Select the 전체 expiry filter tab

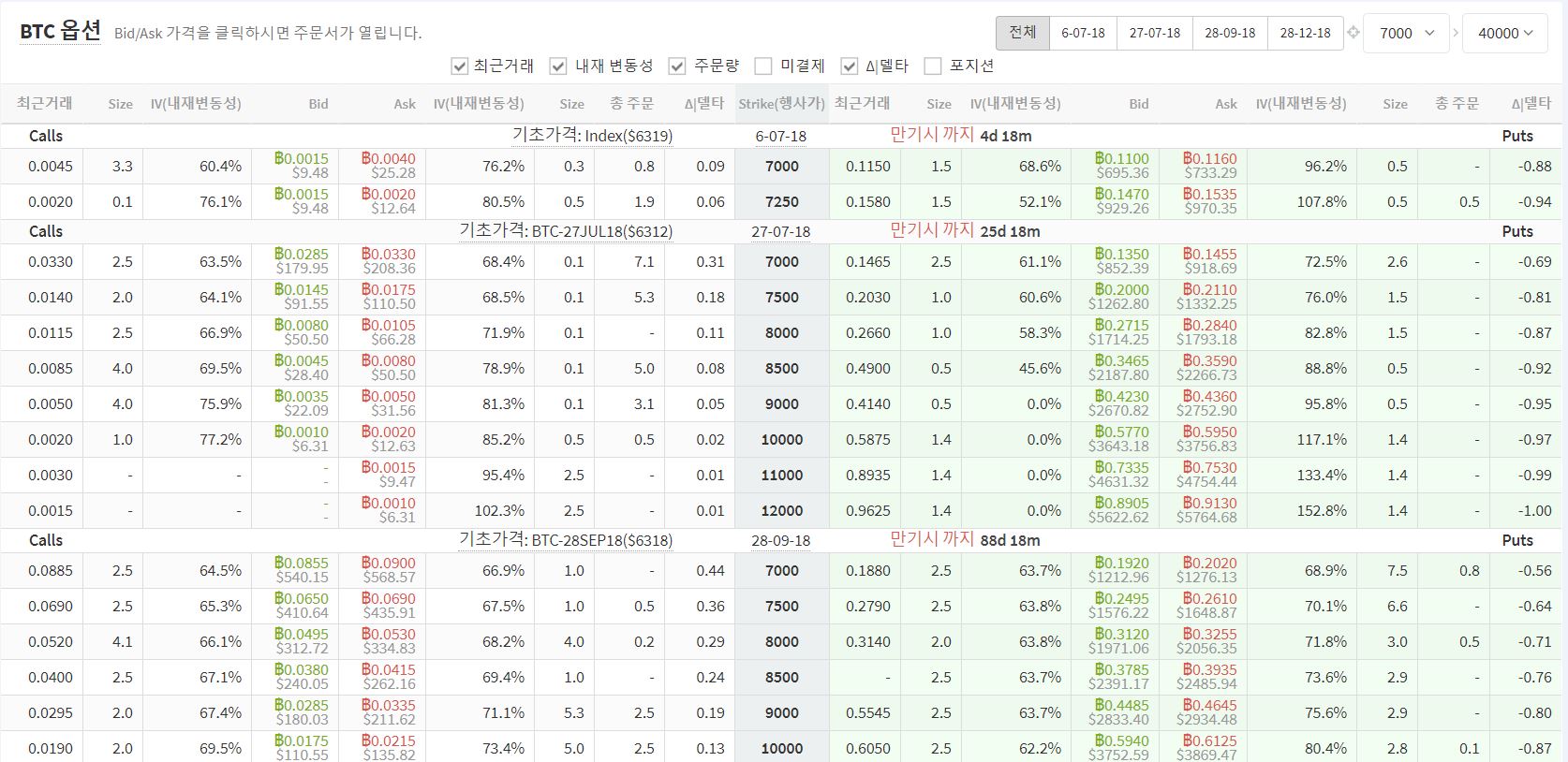pyautogui.click(x=1022, y=33)
